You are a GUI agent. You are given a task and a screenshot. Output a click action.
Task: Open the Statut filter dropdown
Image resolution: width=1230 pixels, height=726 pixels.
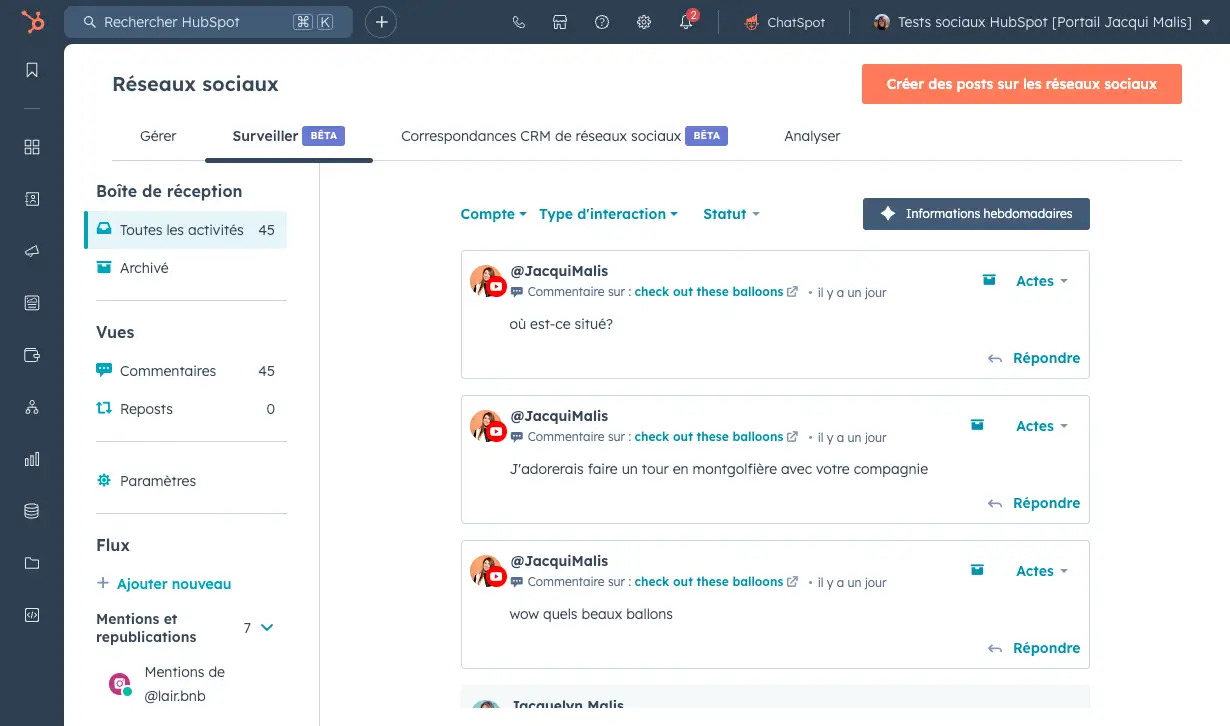[x=731, y=214]
